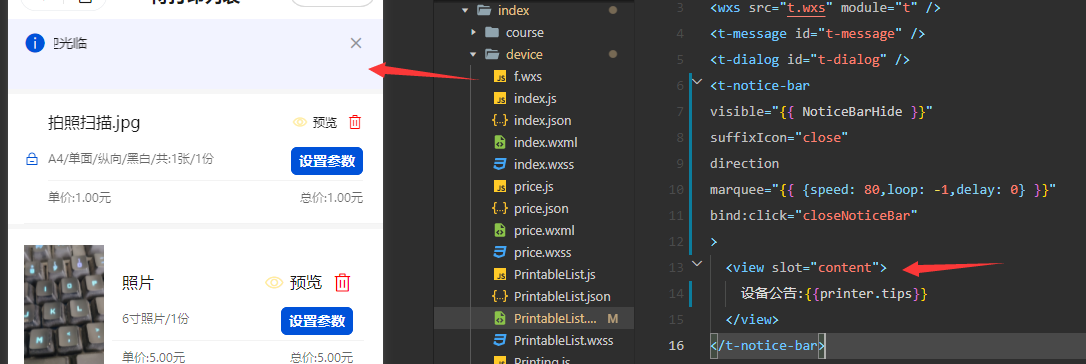This screenshot has width=1086, height=364.
Task: Open PrintableList.js in the file tree
Action: point(555,275)
